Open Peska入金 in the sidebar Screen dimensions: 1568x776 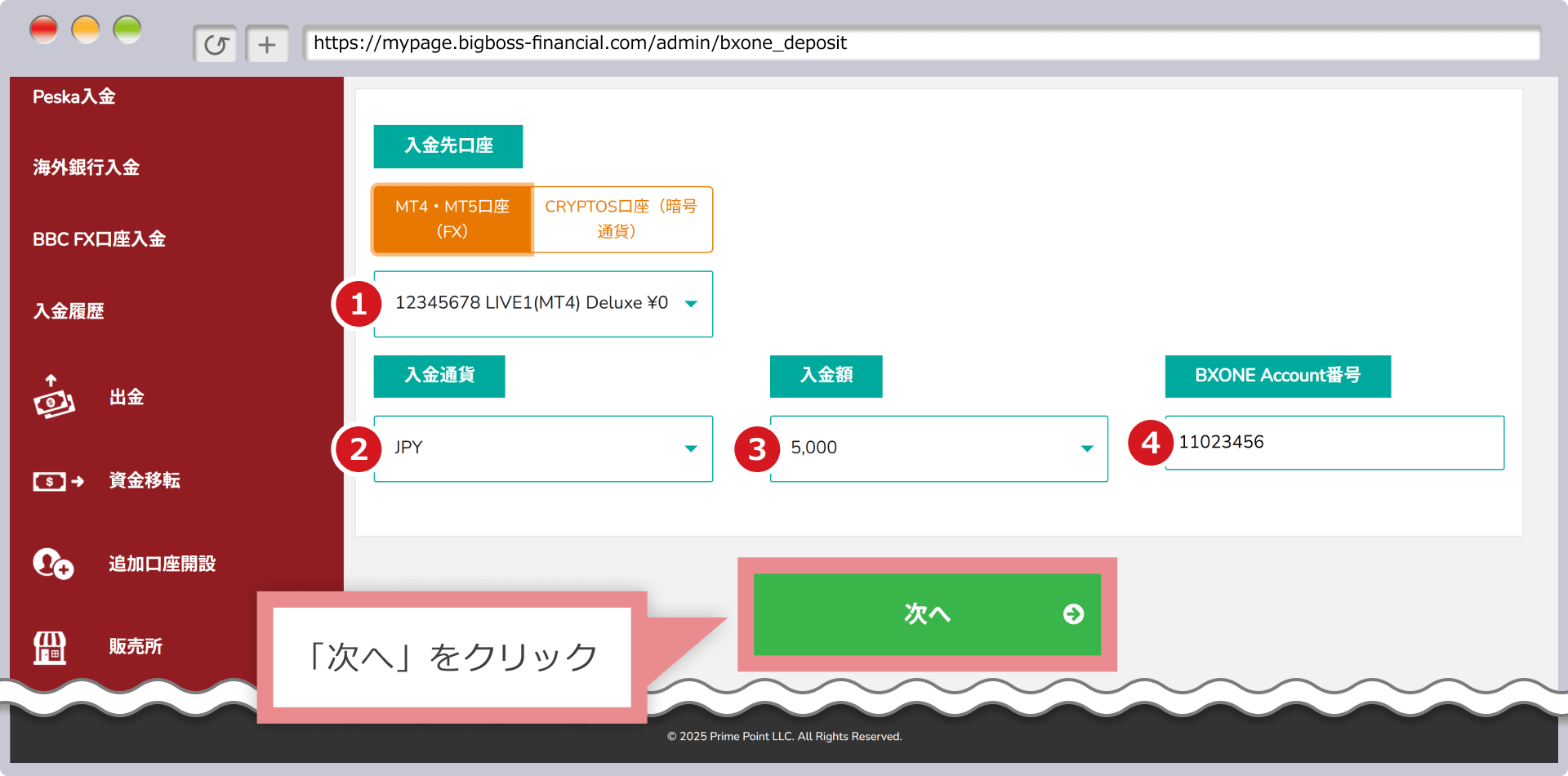(x=74, y=97)
